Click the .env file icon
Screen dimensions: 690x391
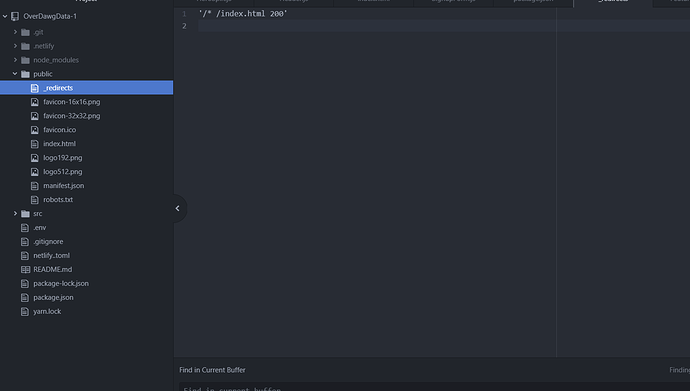(25, 228)
